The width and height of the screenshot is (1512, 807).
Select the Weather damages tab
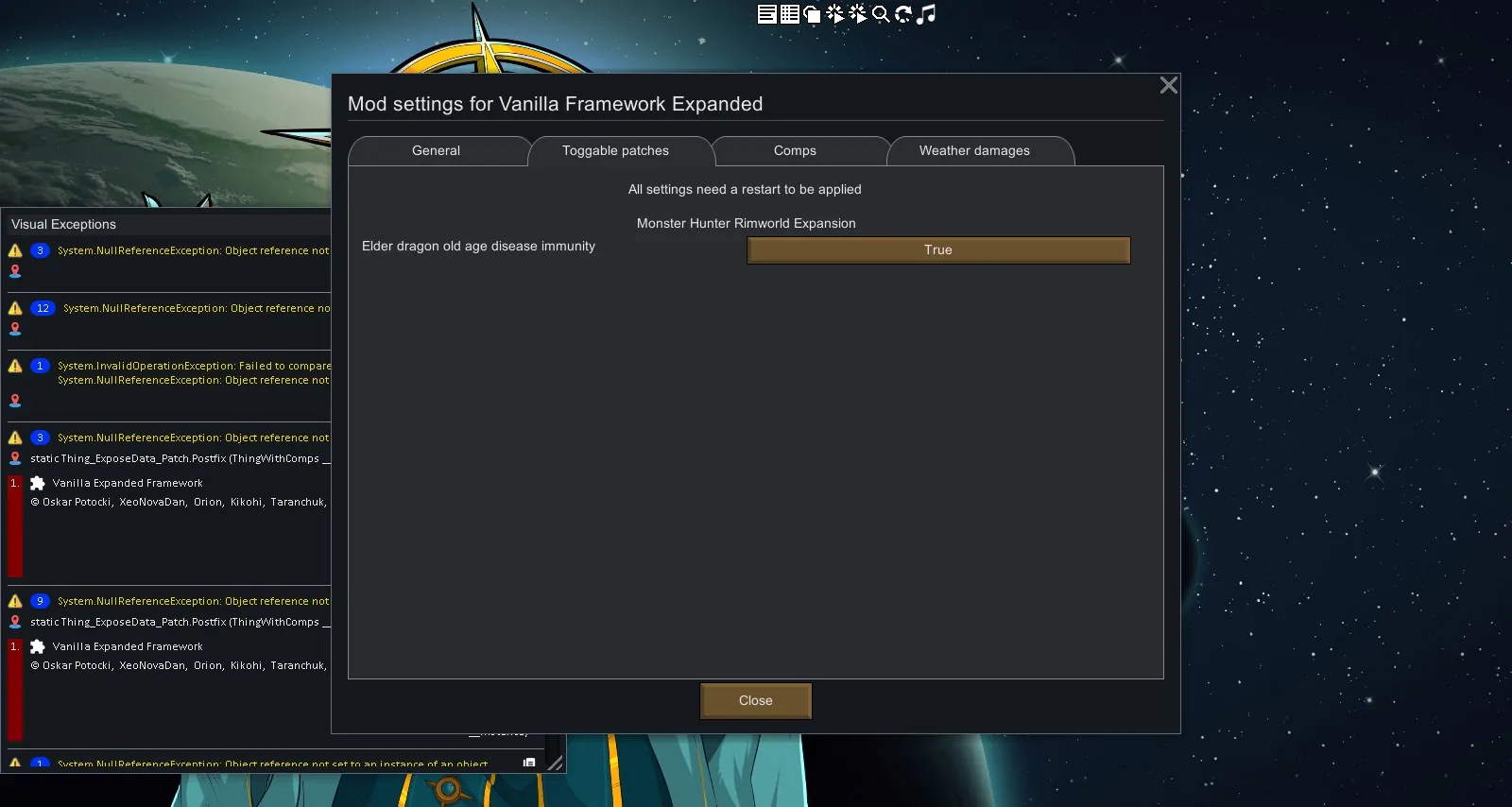click(974, 151)
